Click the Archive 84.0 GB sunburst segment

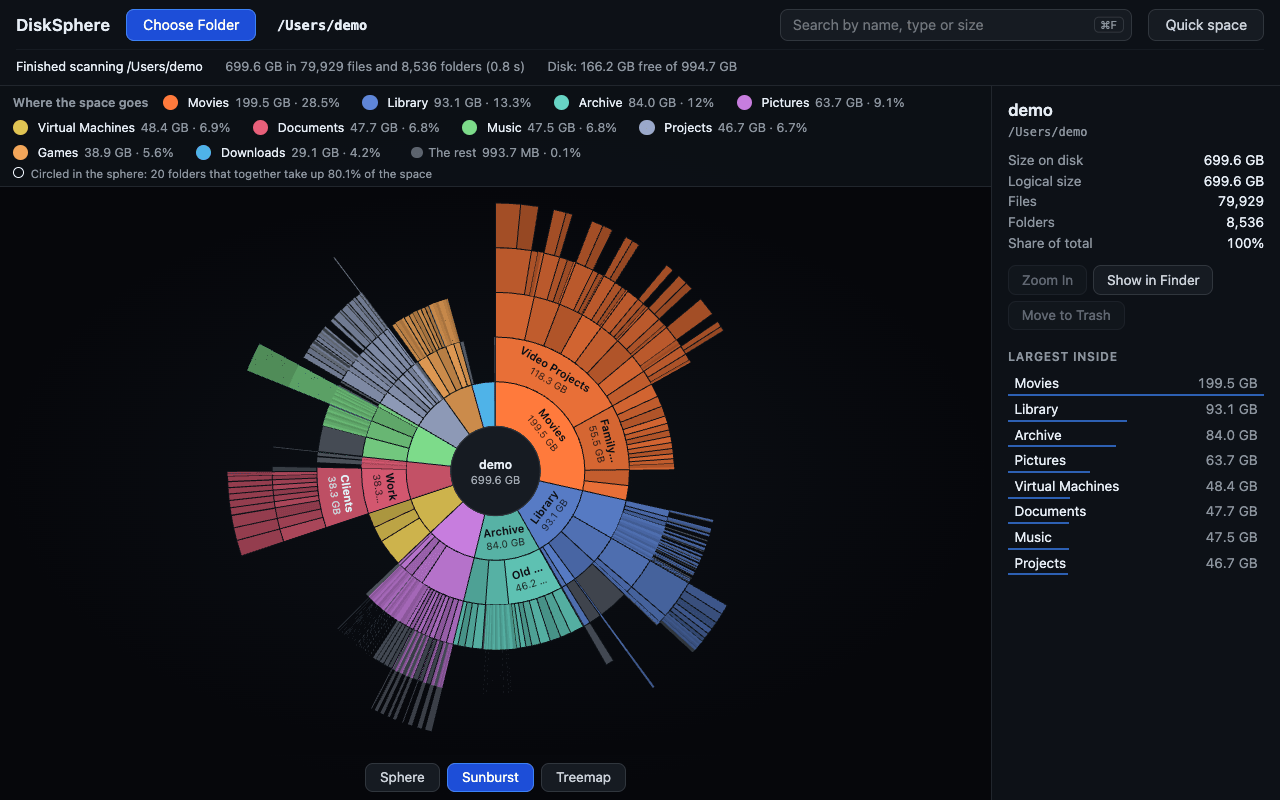[x=504, y=538]
